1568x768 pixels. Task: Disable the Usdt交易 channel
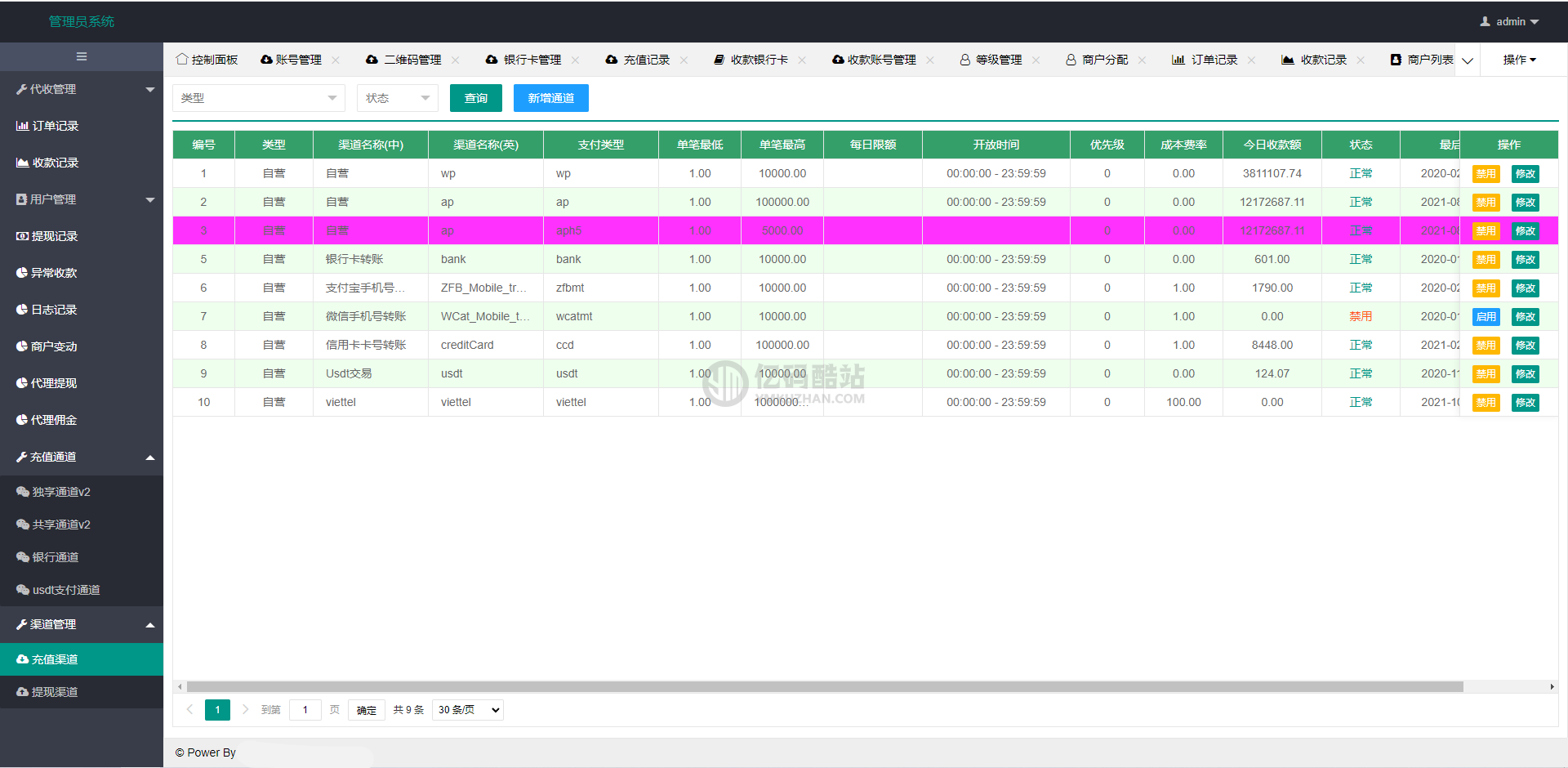[1486, 374]
